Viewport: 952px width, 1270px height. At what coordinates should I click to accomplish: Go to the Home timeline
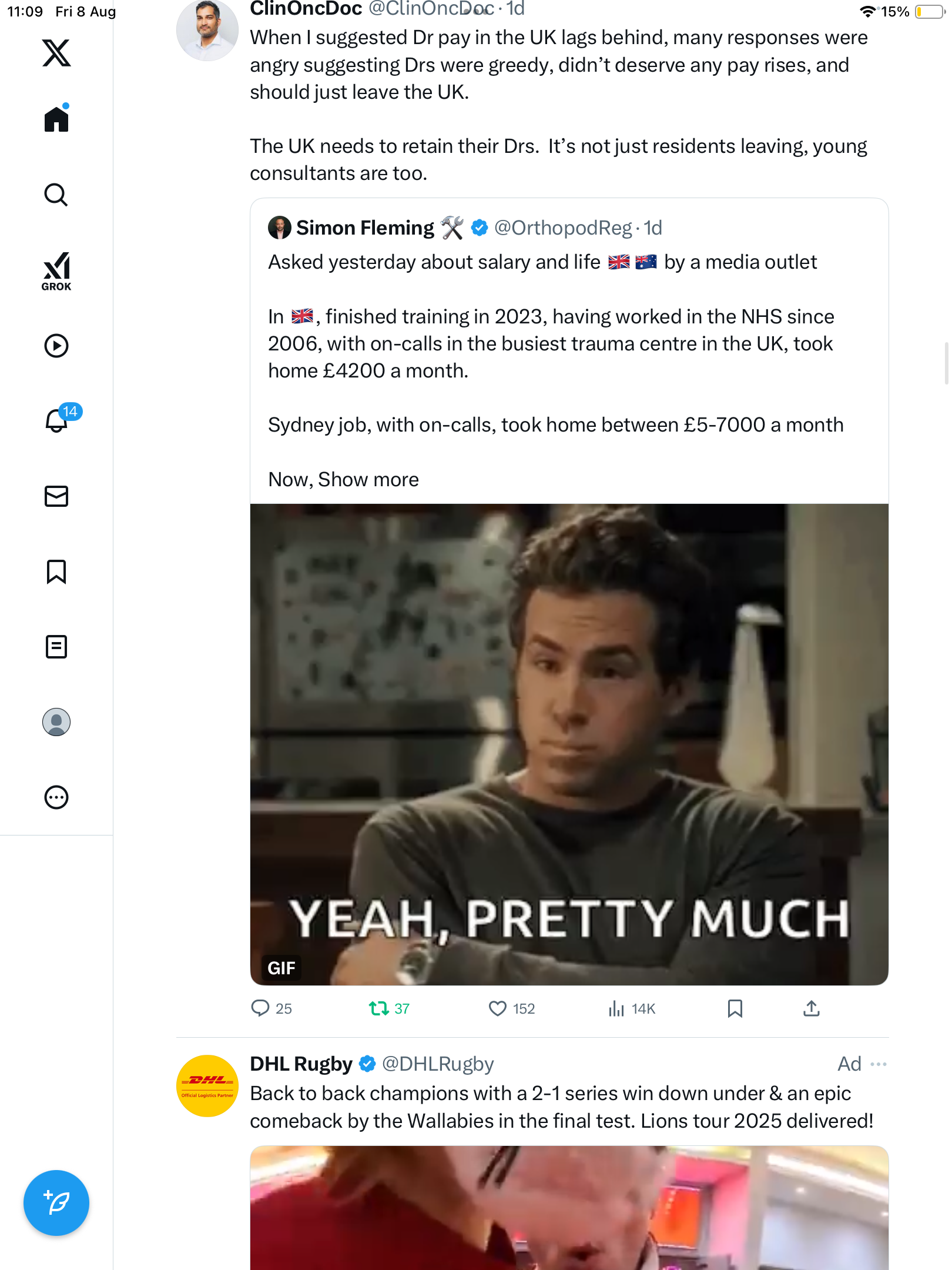coord(56,119)
